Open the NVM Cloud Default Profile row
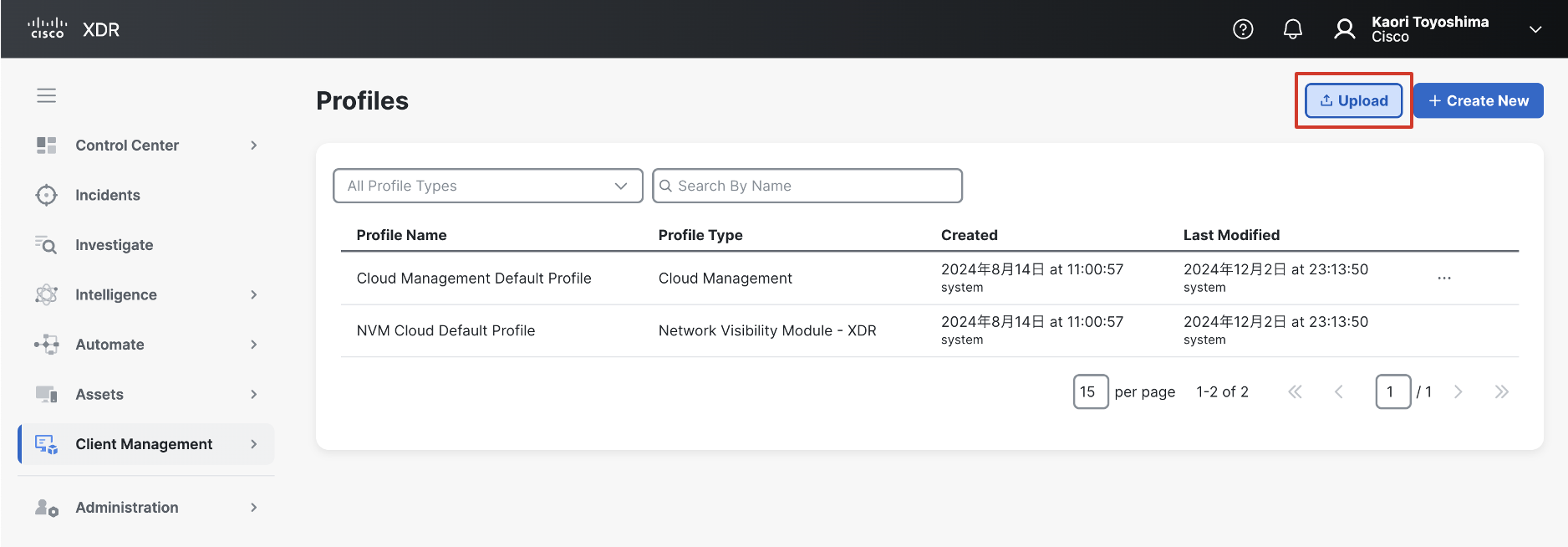 (445, 330)
